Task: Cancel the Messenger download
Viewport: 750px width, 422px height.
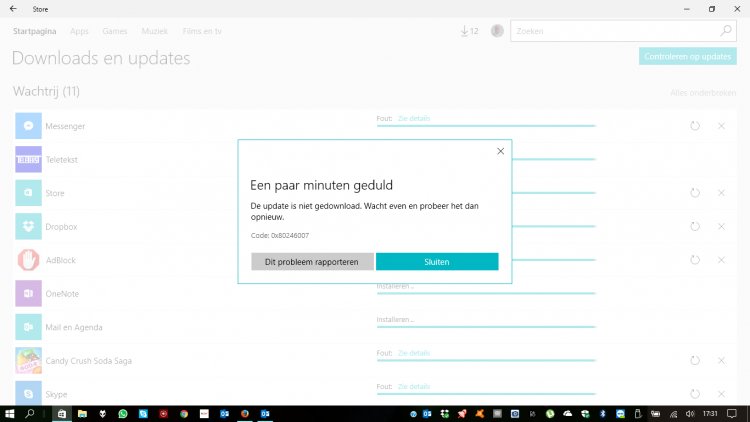Action: tap(721, 126)
